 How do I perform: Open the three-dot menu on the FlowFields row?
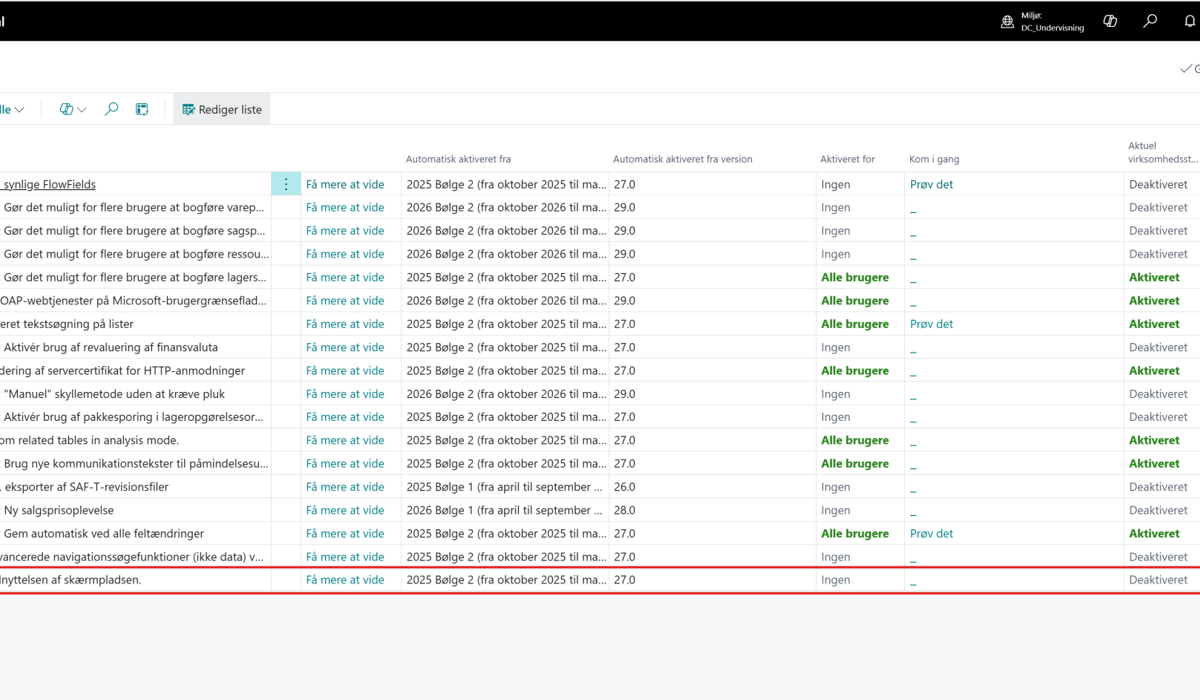[286, 184]
